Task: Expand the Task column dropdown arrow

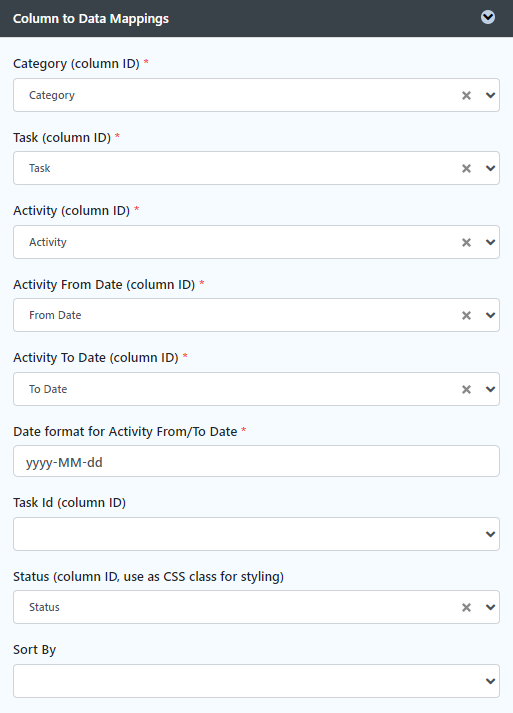Action: pyautogui.click(x=490, y=169)
